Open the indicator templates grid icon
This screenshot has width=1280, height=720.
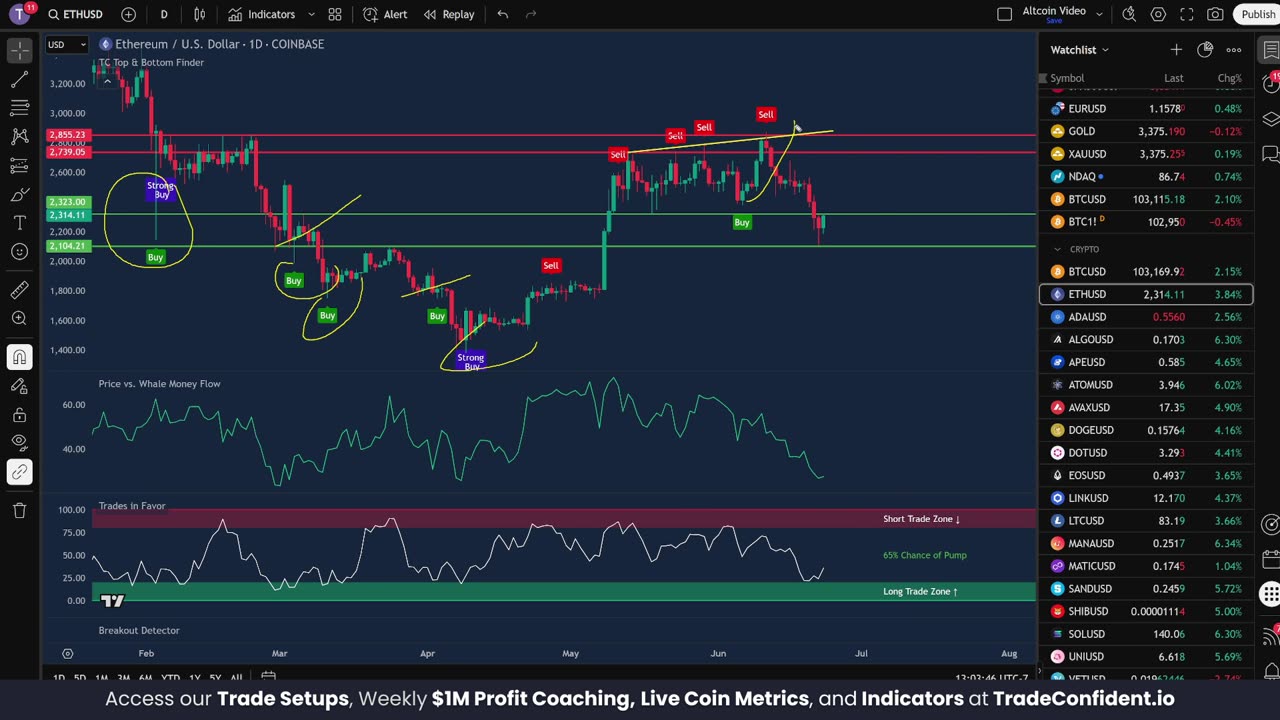pyautogui.click(x=335, y=14)
